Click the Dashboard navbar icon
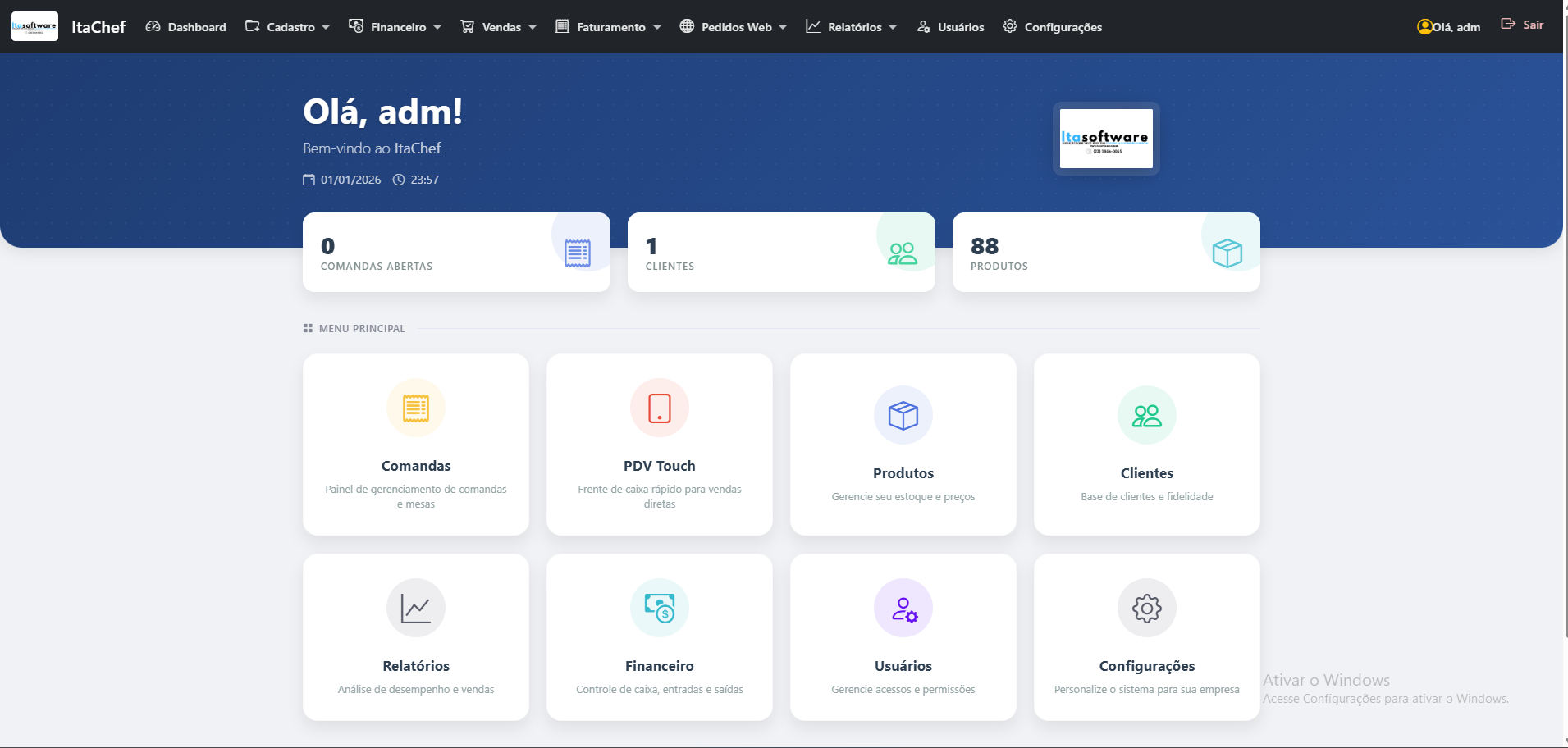 point(153,26)
